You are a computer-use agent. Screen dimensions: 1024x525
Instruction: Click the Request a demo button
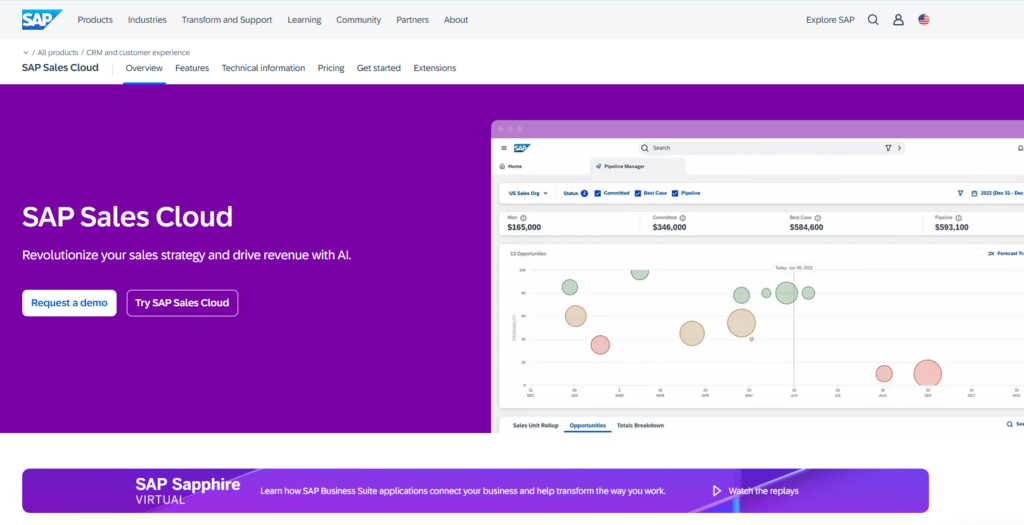tap(69, 303)
